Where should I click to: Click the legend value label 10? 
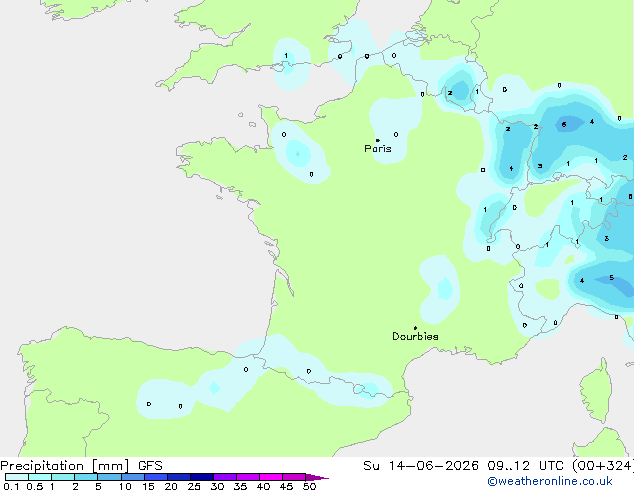pos(125,486)
